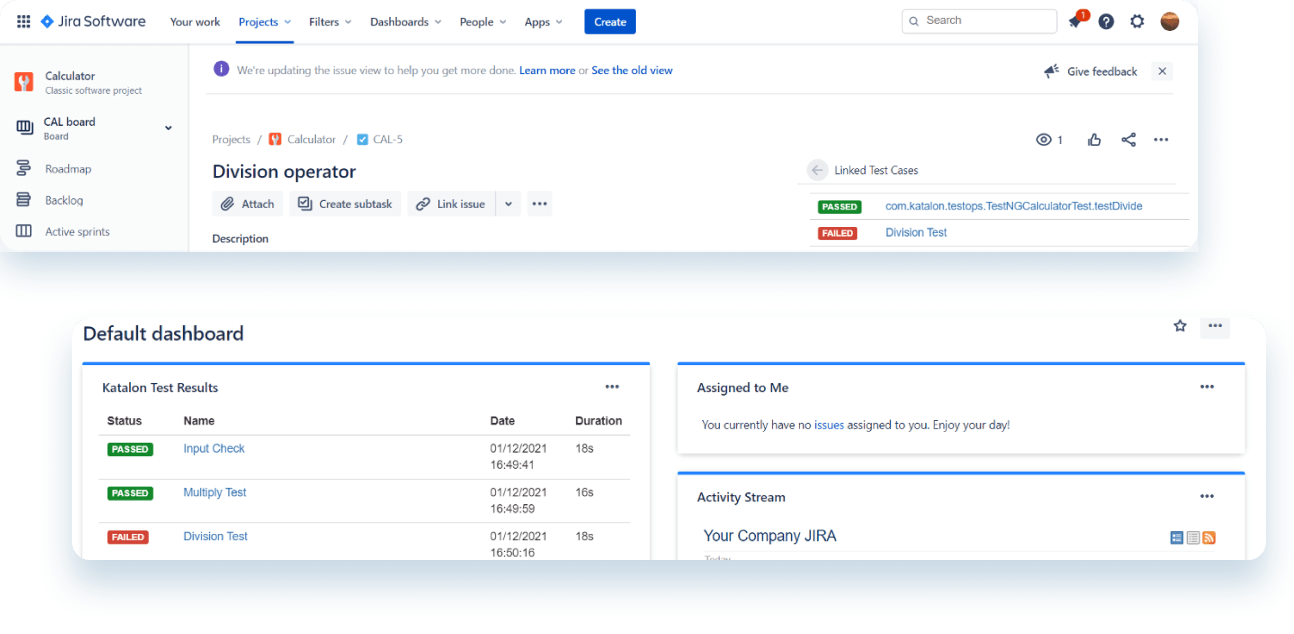Open the megaphone Give feedback button

pos(1091,71)
